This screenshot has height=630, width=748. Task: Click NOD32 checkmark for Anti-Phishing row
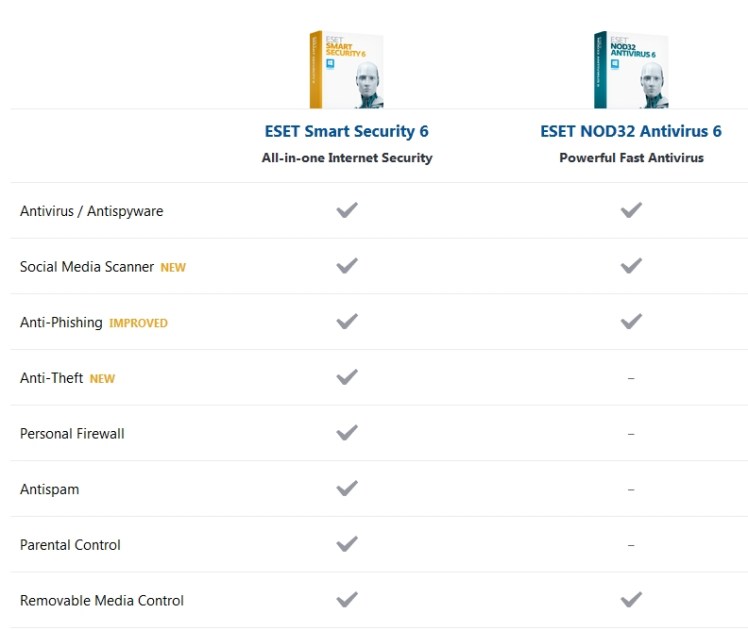pyautogui.click(x=631, y=322)
